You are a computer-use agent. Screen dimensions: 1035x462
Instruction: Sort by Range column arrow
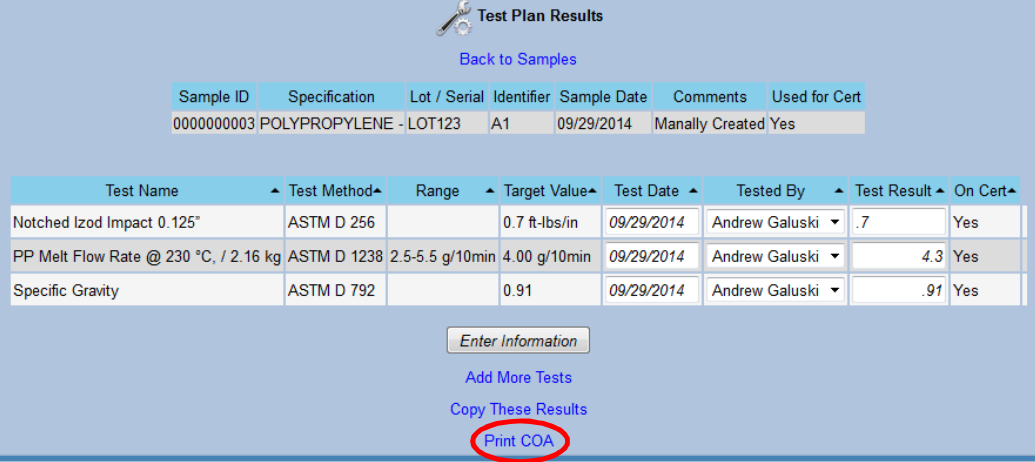point(489,191)
